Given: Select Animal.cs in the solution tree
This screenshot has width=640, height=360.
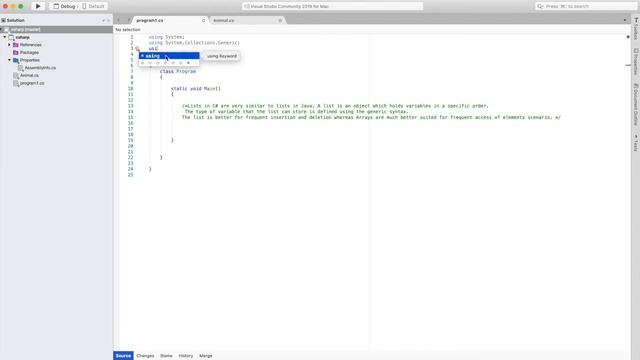Looking at the screenshot, I should tap(29, 76).
